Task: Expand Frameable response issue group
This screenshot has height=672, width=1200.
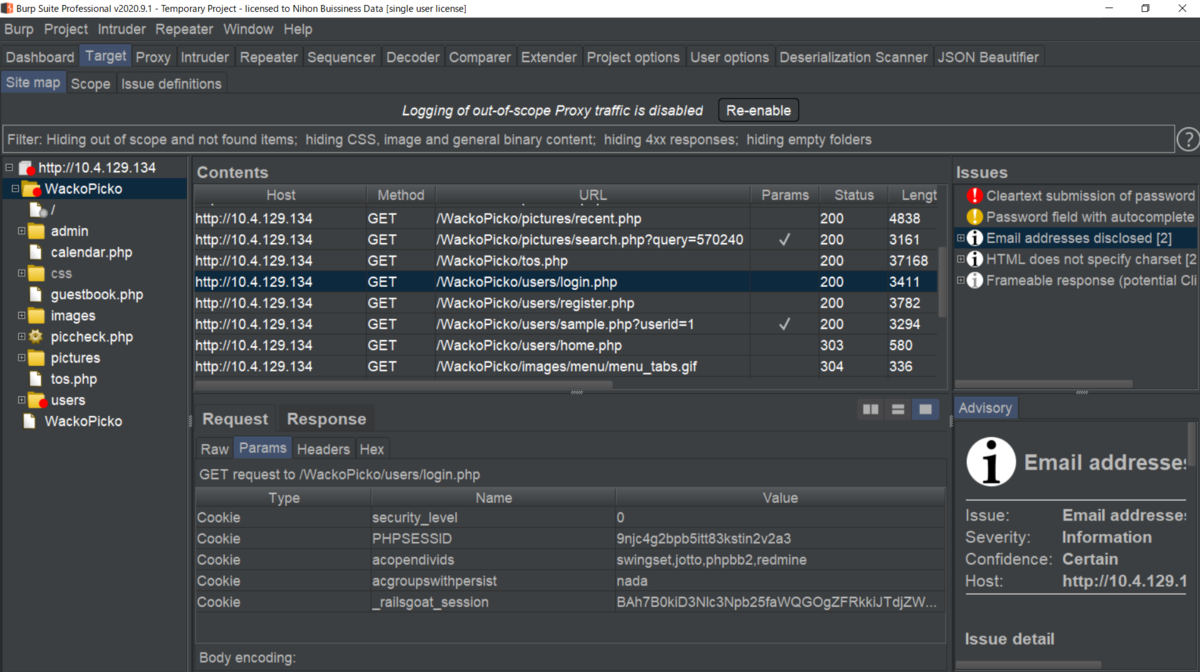Action: (961, 280)
